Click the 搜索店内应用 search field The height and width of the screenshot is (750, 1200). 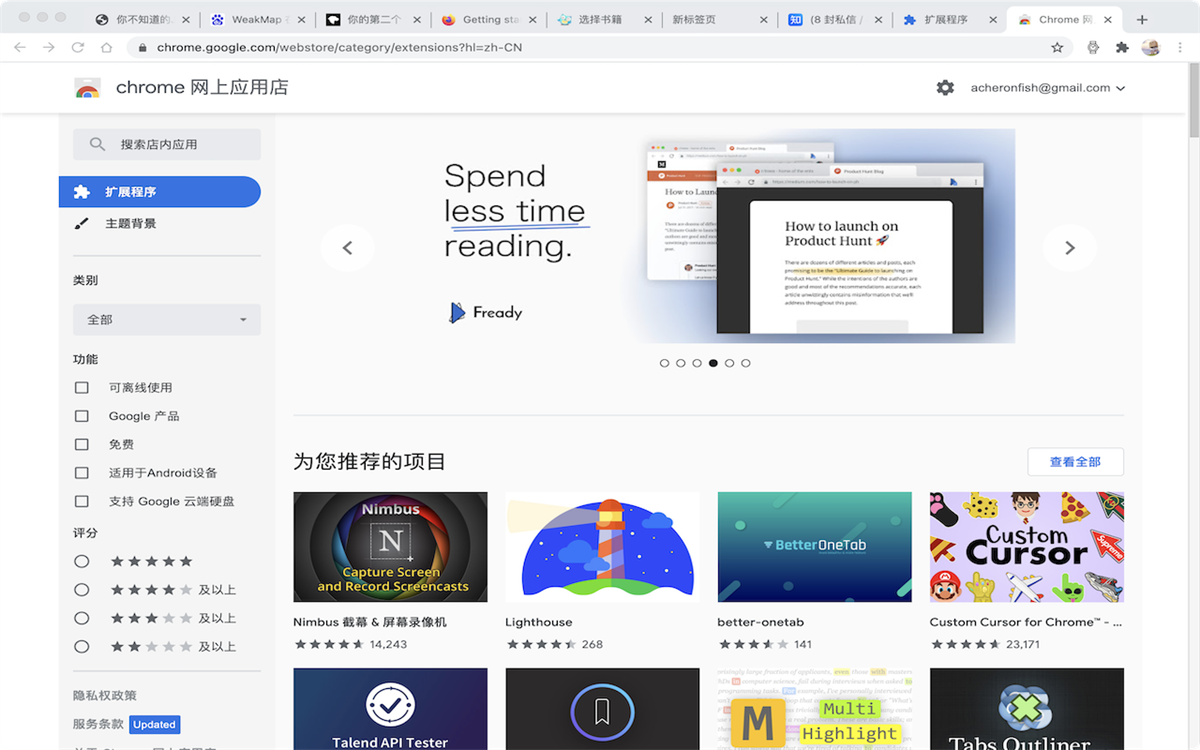tap(167, 144)
